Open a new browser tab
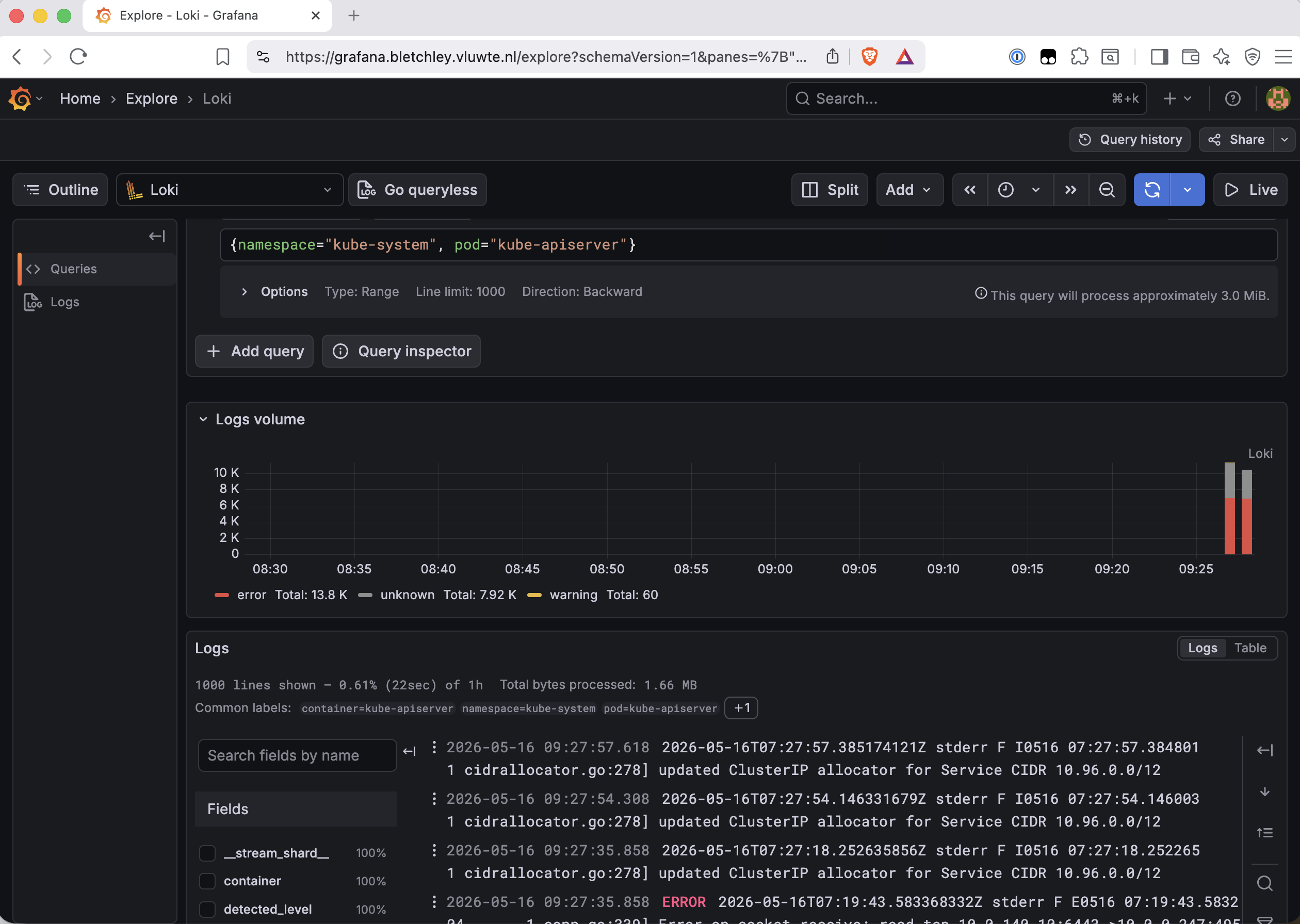This screenshot has width=1300, height=924. [353, 15]
